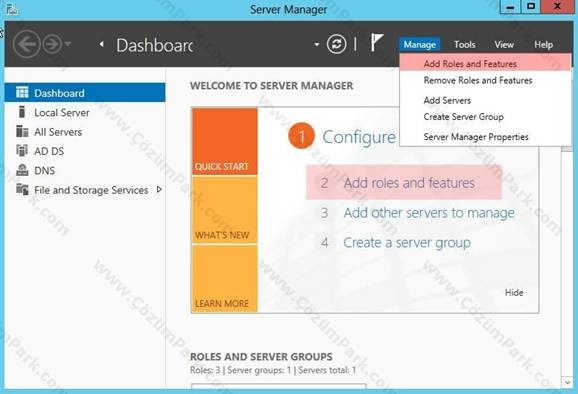
Task: Click the vertical scrollbar down arrow
Action: (568, 383)
